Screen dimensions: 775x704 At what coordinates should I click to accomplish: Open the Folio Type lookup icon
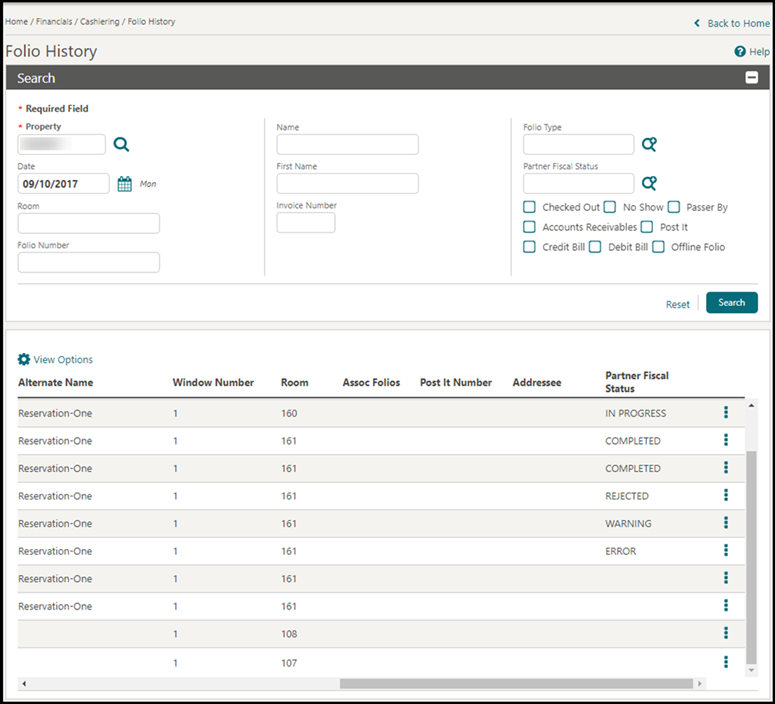(x=649, y=144)
